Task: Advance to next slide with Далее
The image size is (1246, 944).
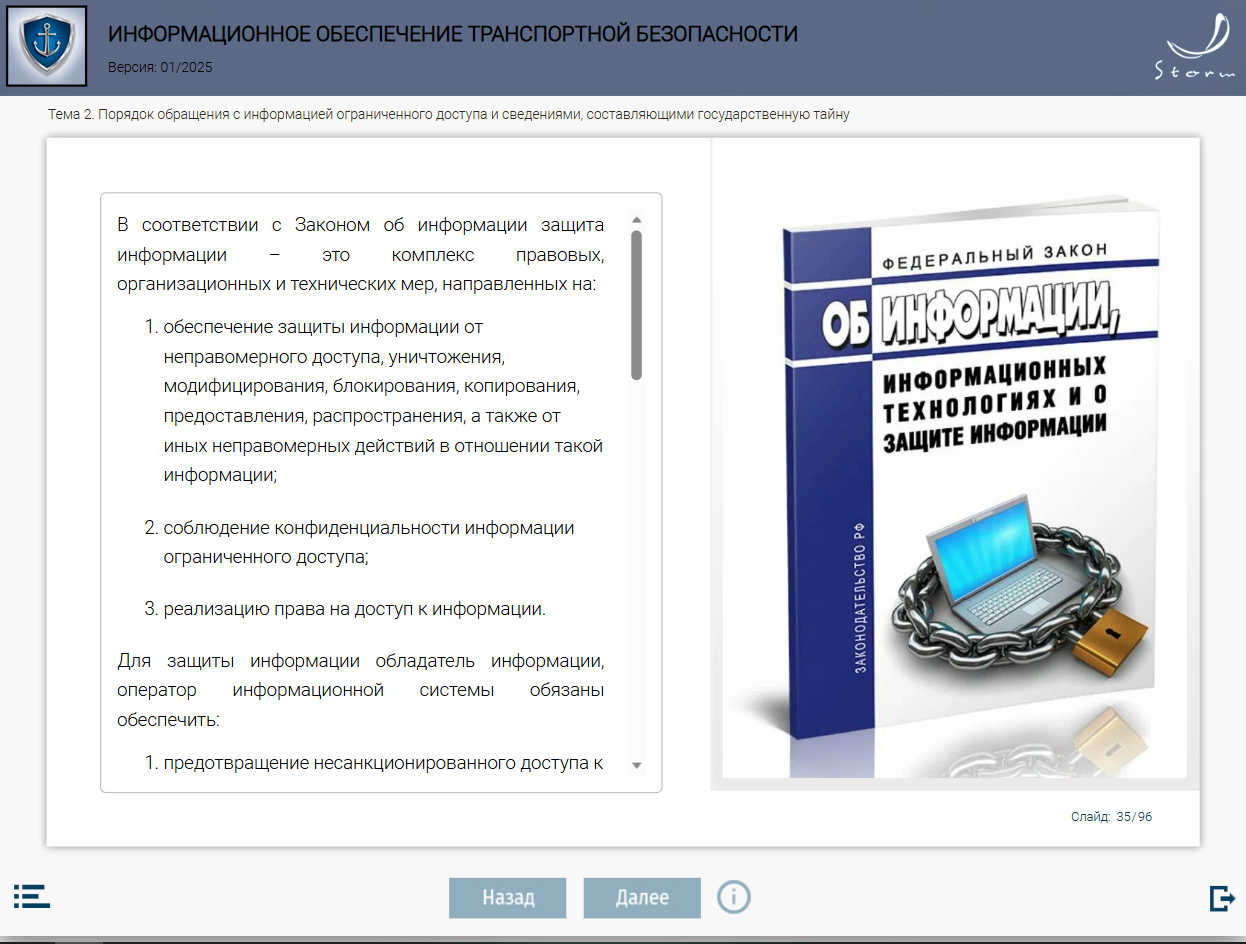Action: pos(642,898)
